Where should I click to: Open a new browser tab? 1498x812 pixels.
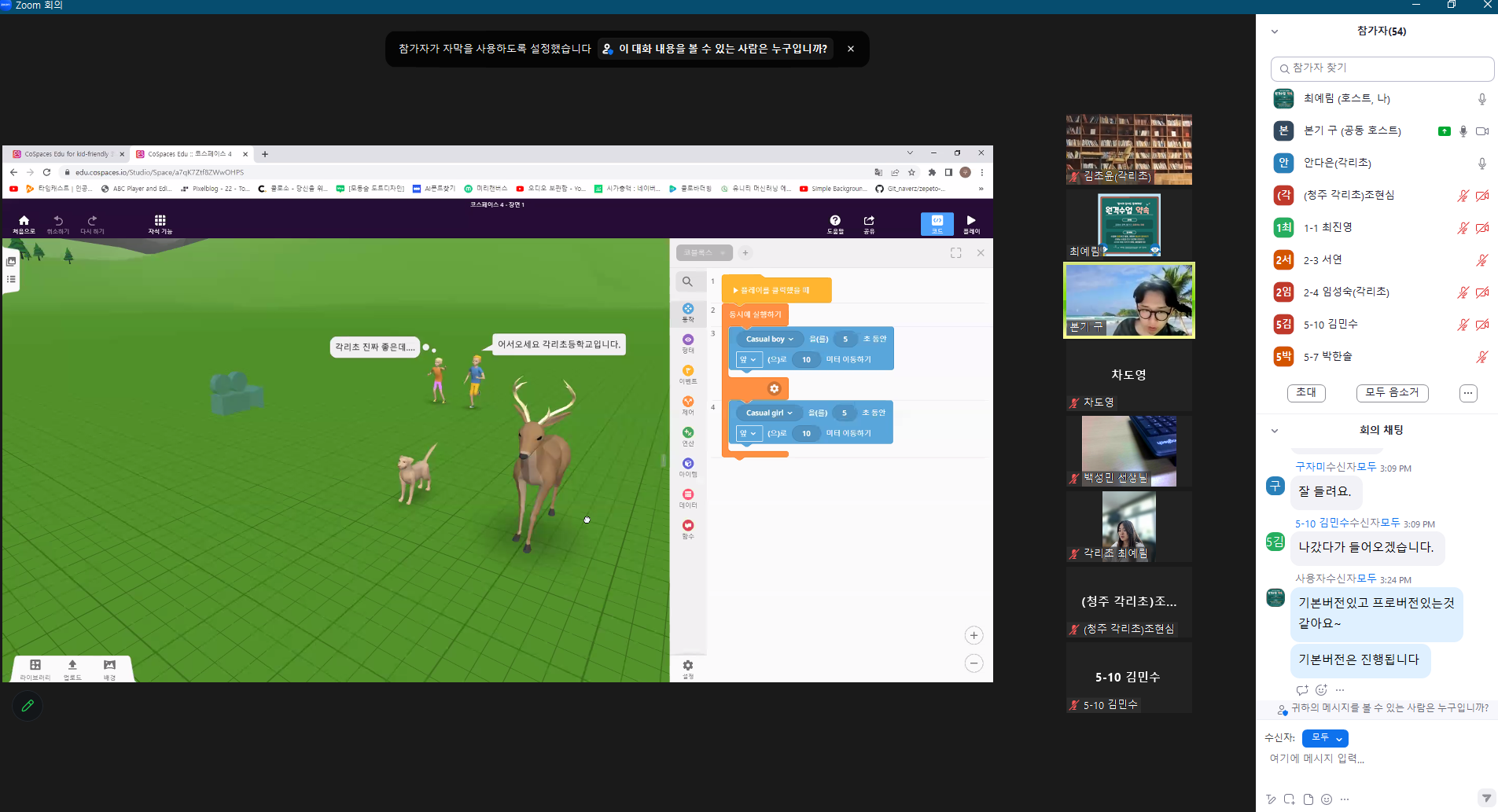[x=265, y=154]
